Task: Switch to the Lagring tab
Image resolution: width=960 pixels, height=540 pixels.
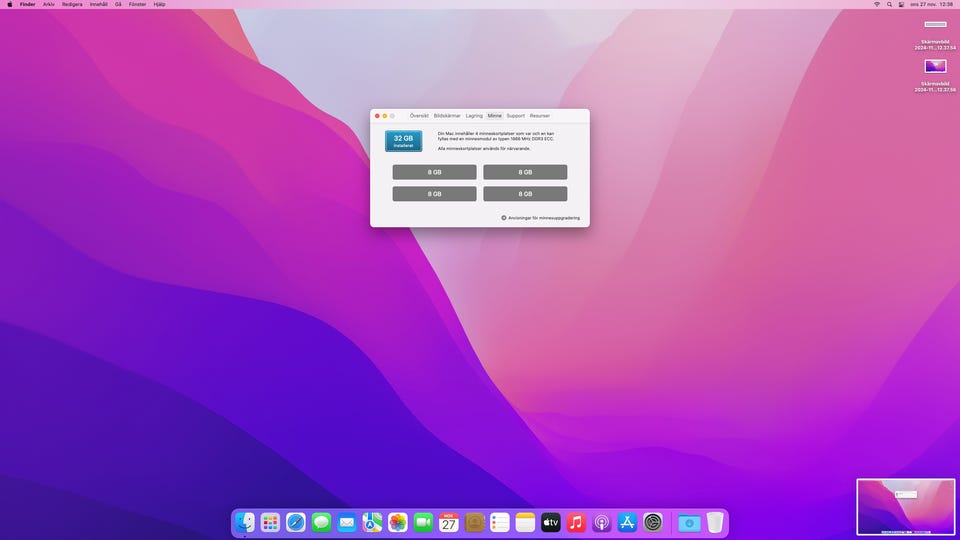Action: coord(474,116)
